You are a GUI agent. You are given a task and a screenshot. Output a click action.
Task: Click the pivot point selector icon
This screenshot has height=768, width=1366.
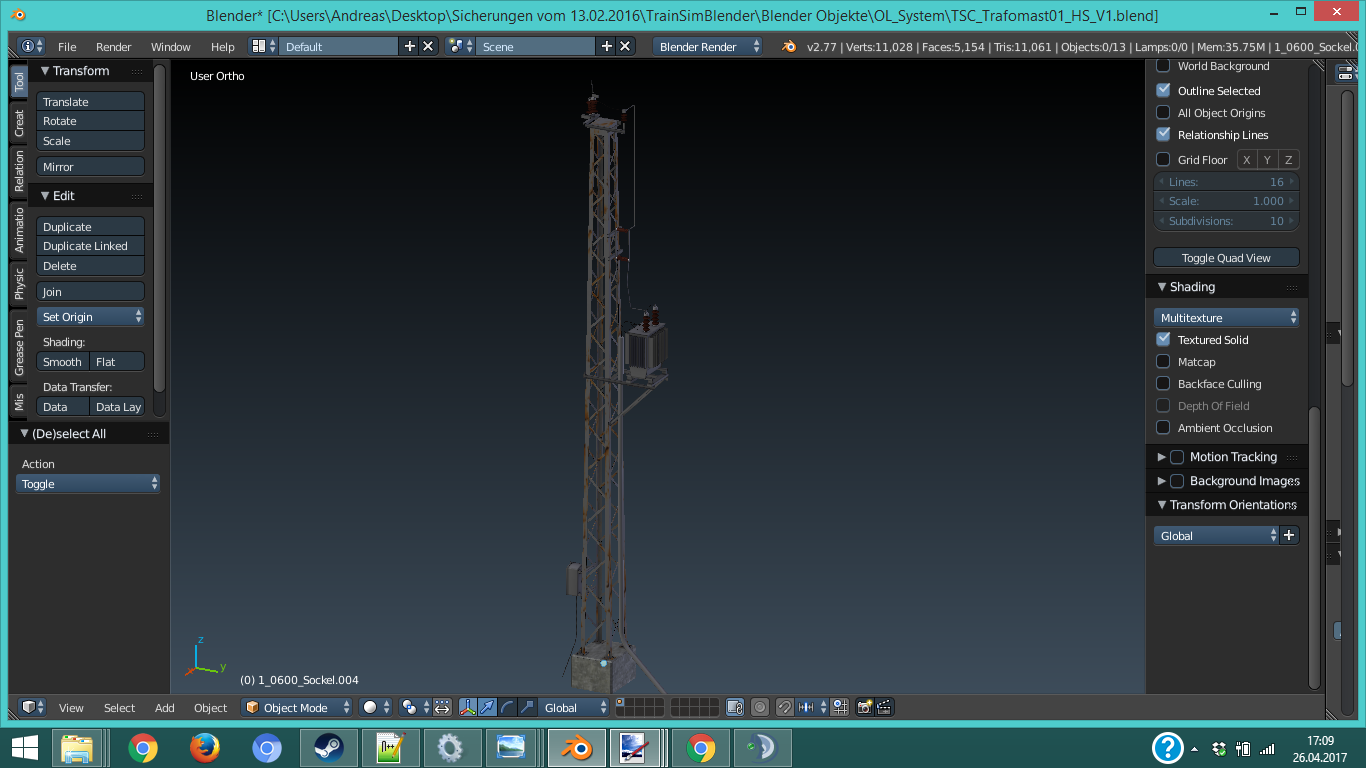[x=409, y=707]
